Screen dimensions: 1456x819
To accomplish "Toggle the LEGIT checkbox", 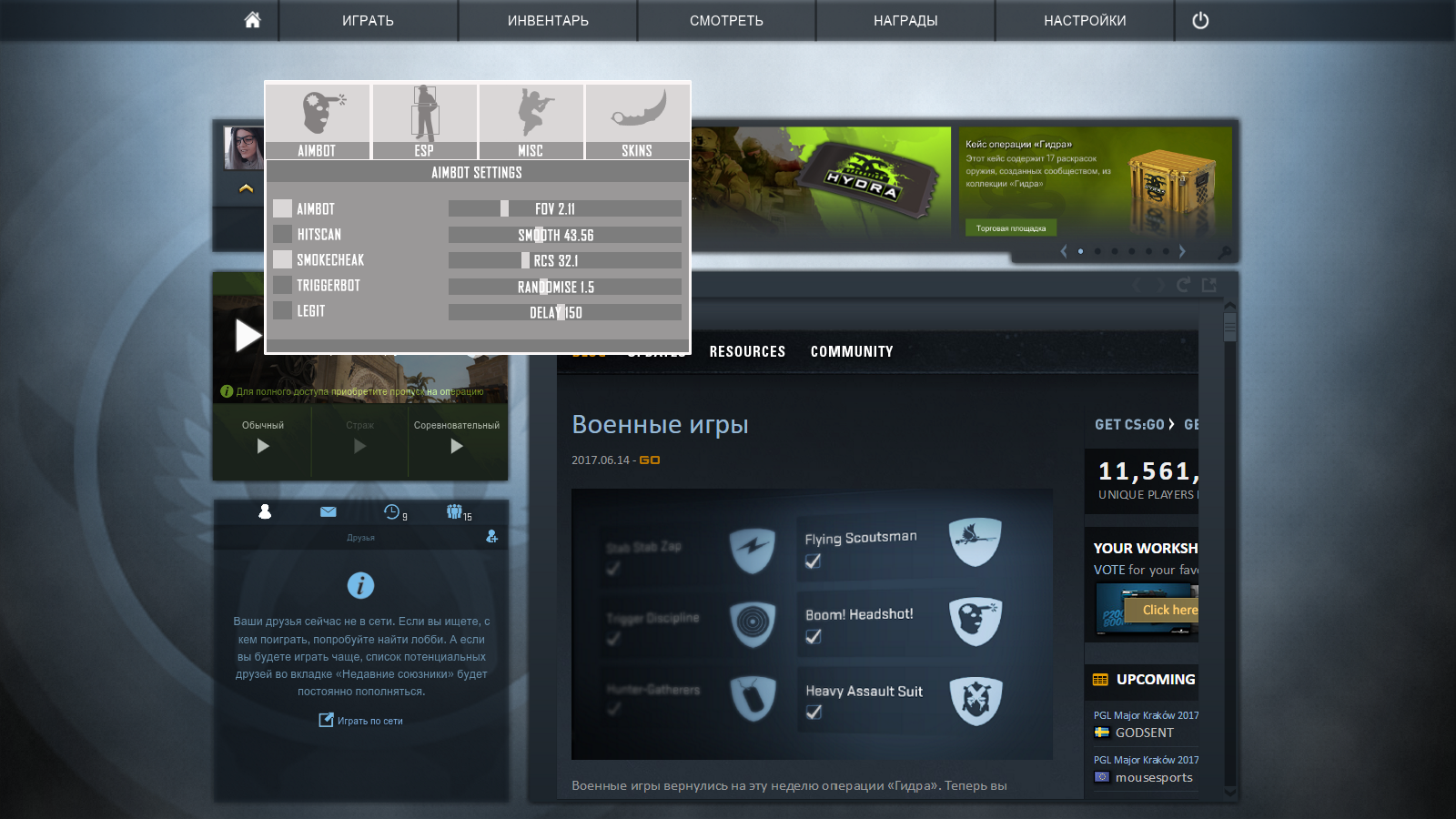I will point(283,310).
